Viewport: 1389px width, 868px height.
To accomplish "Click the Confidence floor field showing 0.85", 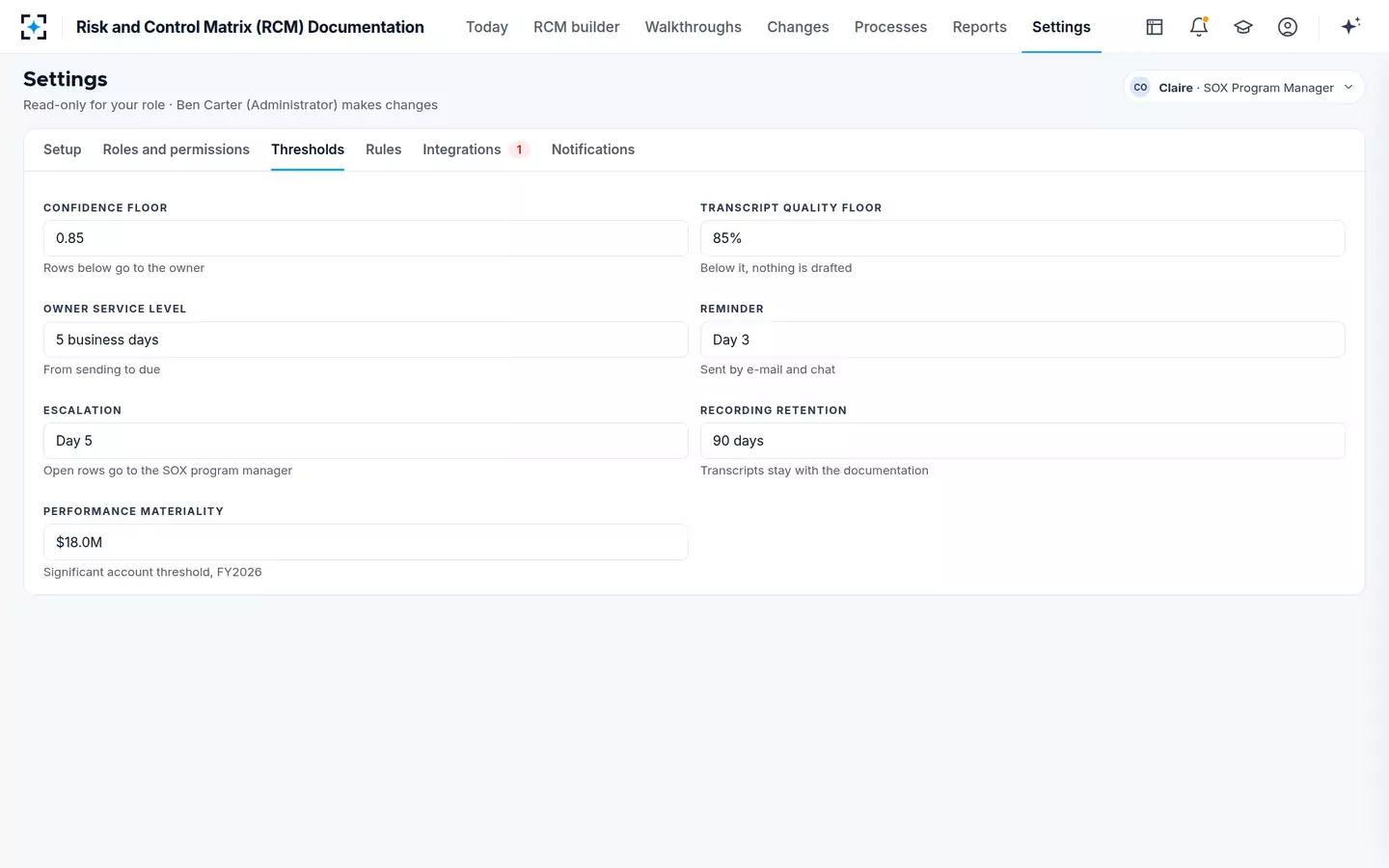I will point(366,238).
